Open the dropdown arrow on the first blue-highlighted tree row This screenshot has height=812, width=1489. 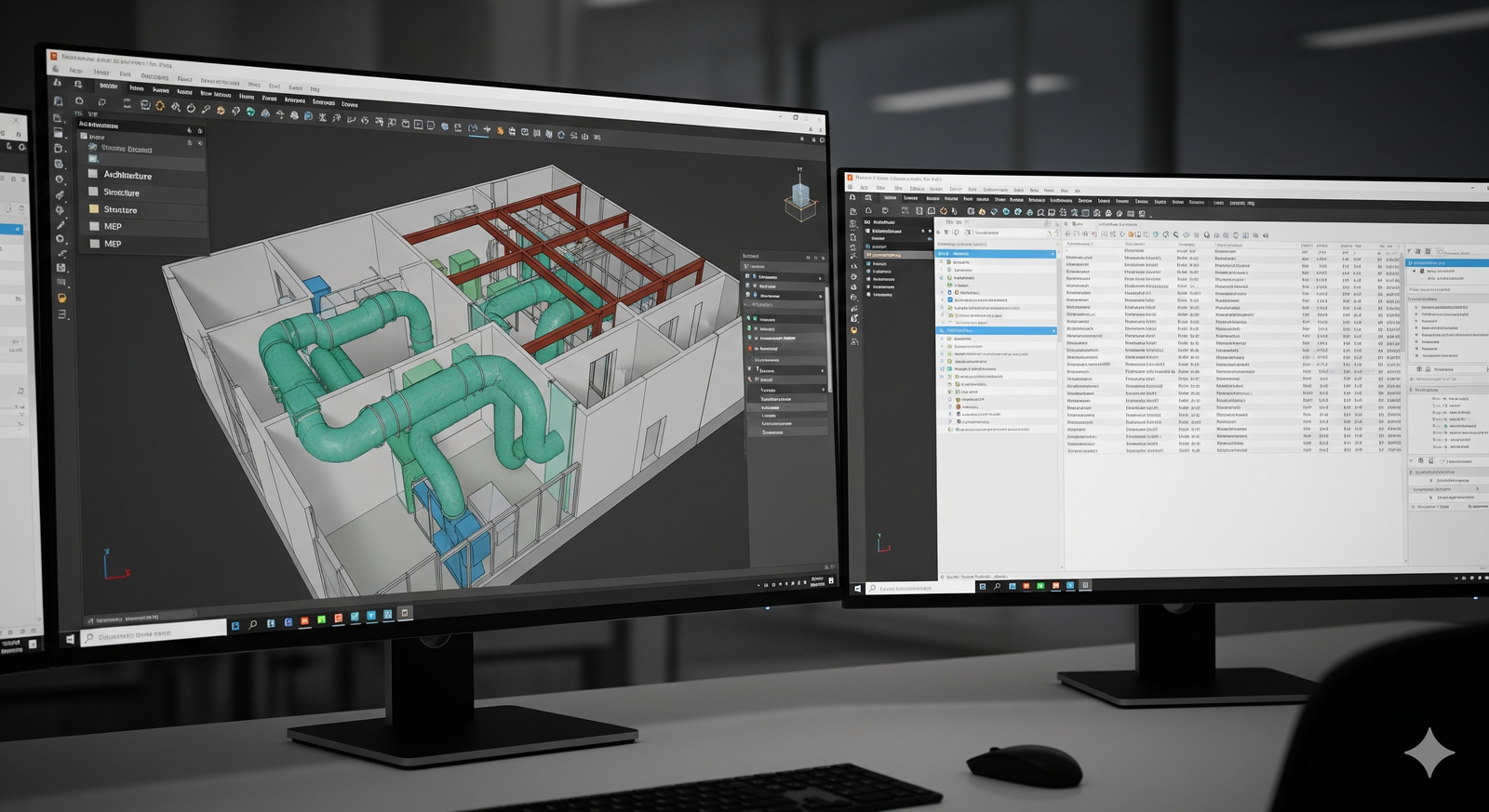point(1053,254)
